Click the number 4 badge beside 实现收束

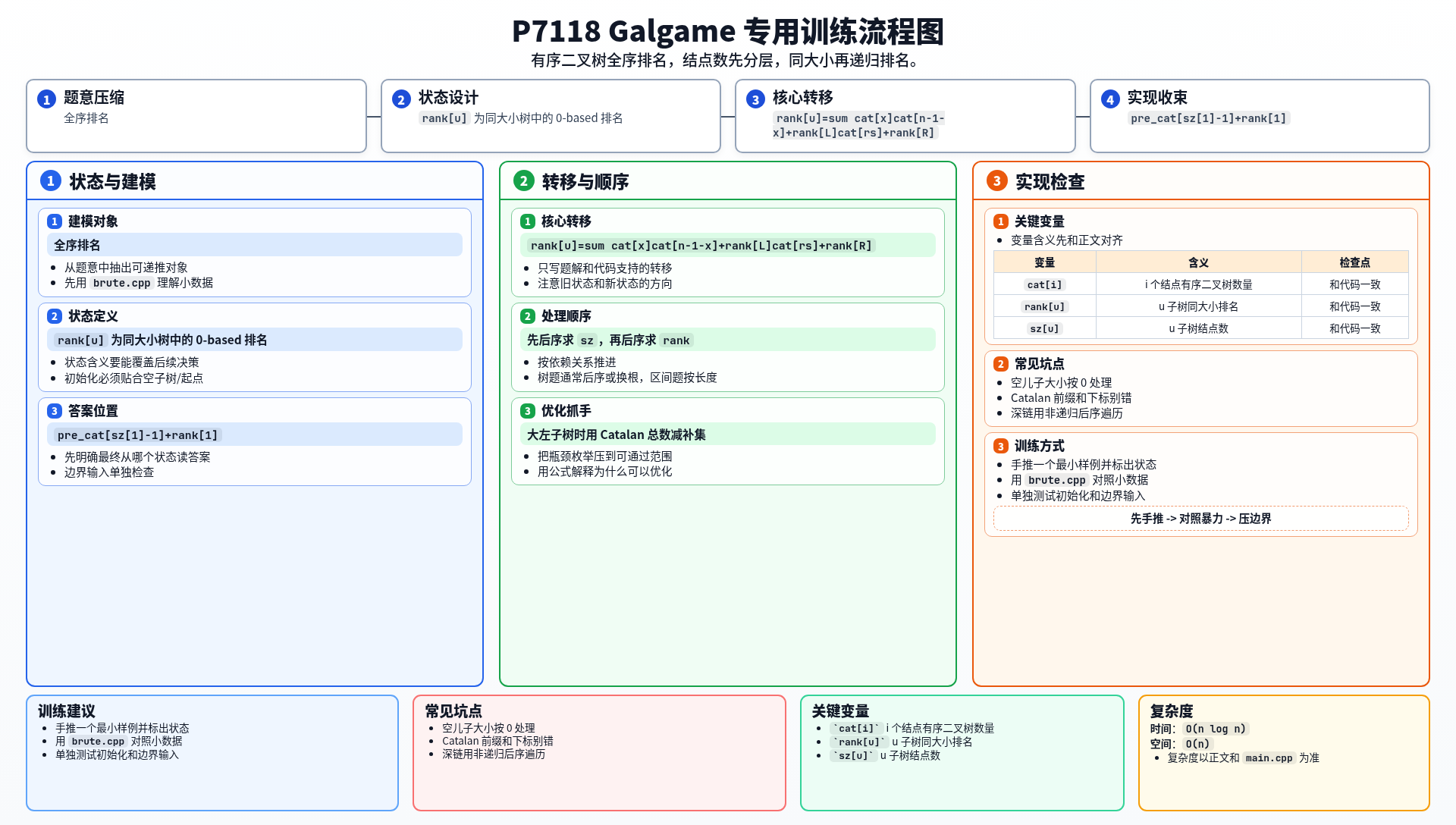[1110, 99]
